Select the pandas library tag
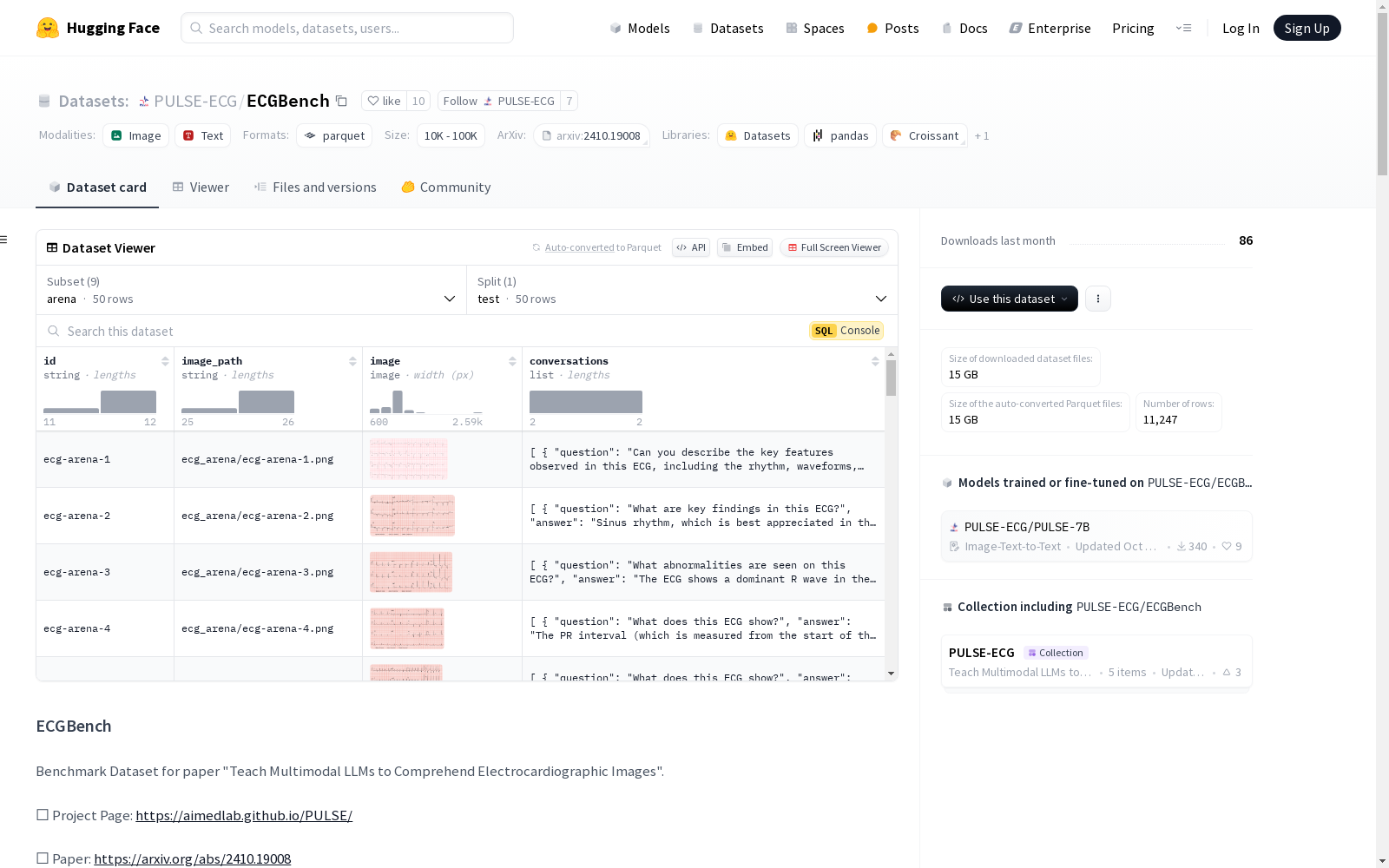 (x=840, y=135)
